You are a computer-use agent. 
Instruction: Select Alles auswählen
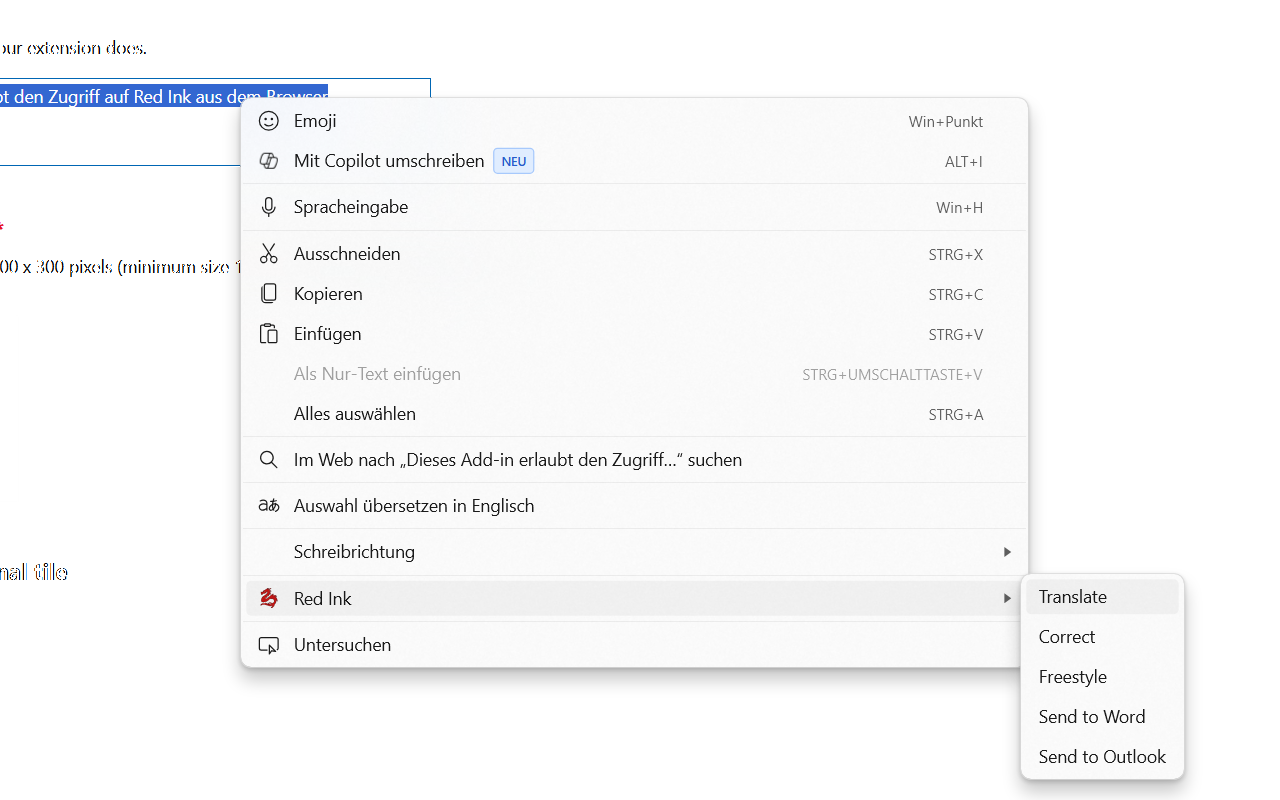(634, 414)
